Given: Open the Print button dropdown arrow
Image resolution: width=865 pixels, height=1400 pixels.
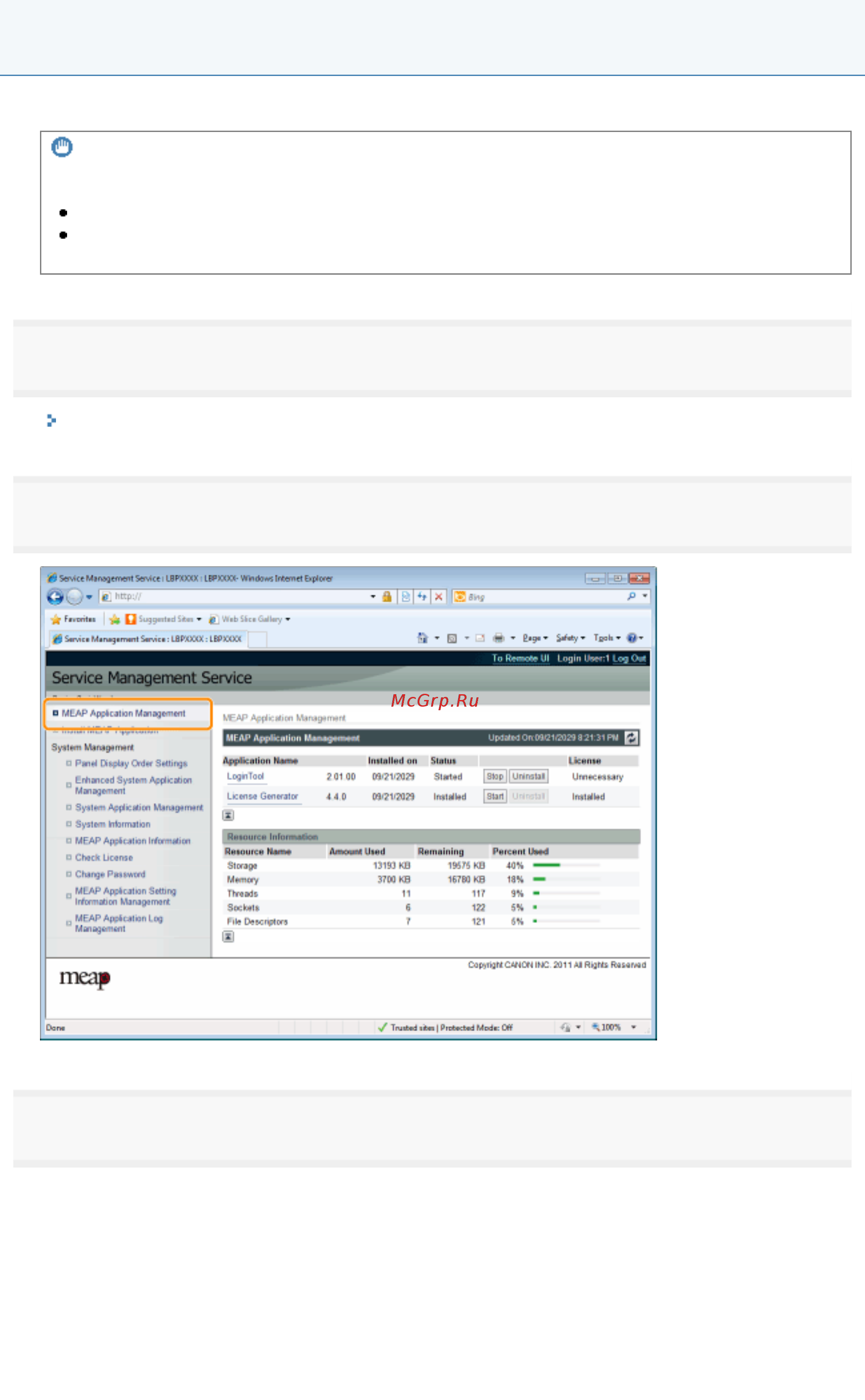Looking at the screenshot, I should (513, 638).
